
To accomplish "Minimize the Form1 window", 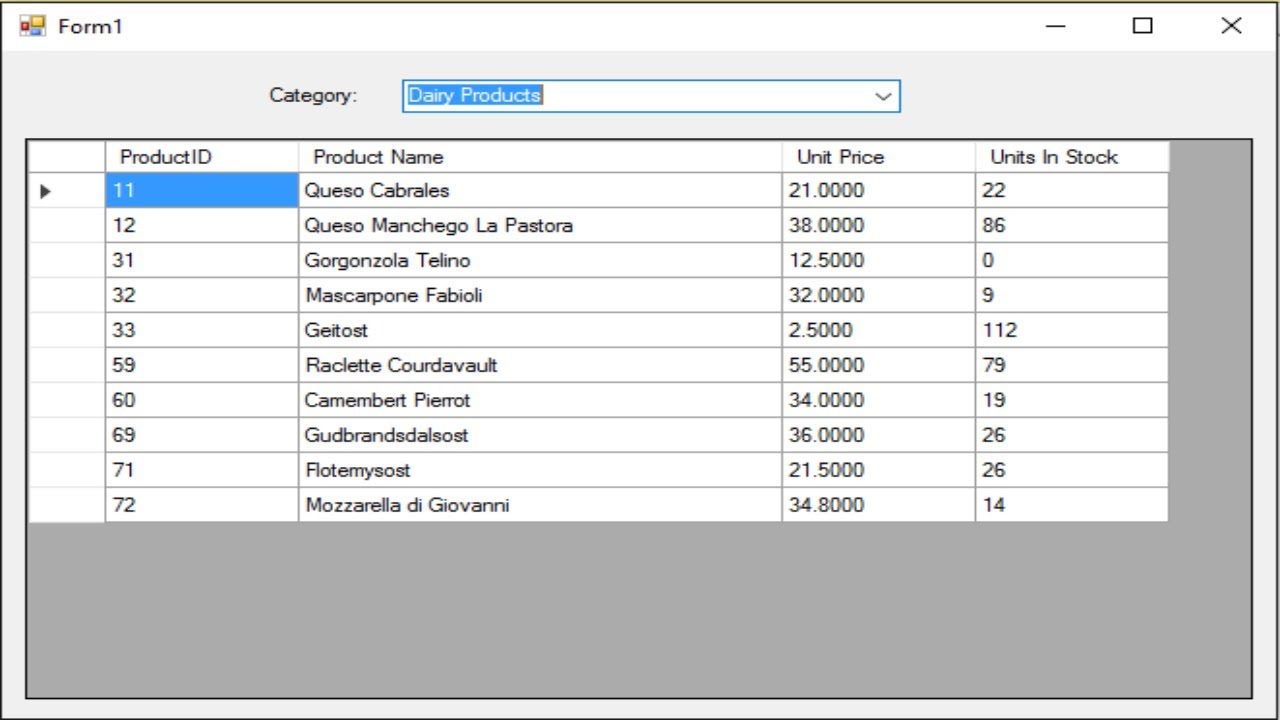I will (x=1055, y=26).
